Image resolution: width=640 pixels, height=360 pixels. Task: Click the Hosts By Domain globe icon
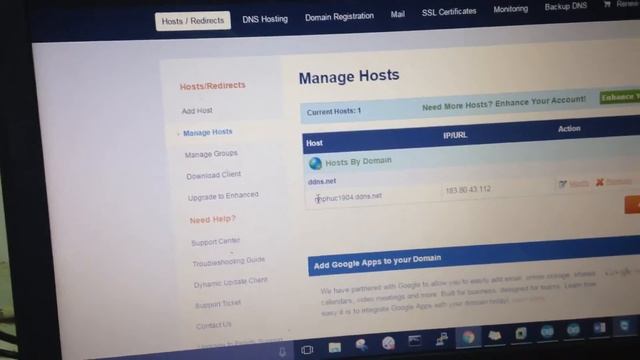pos(315,164)
